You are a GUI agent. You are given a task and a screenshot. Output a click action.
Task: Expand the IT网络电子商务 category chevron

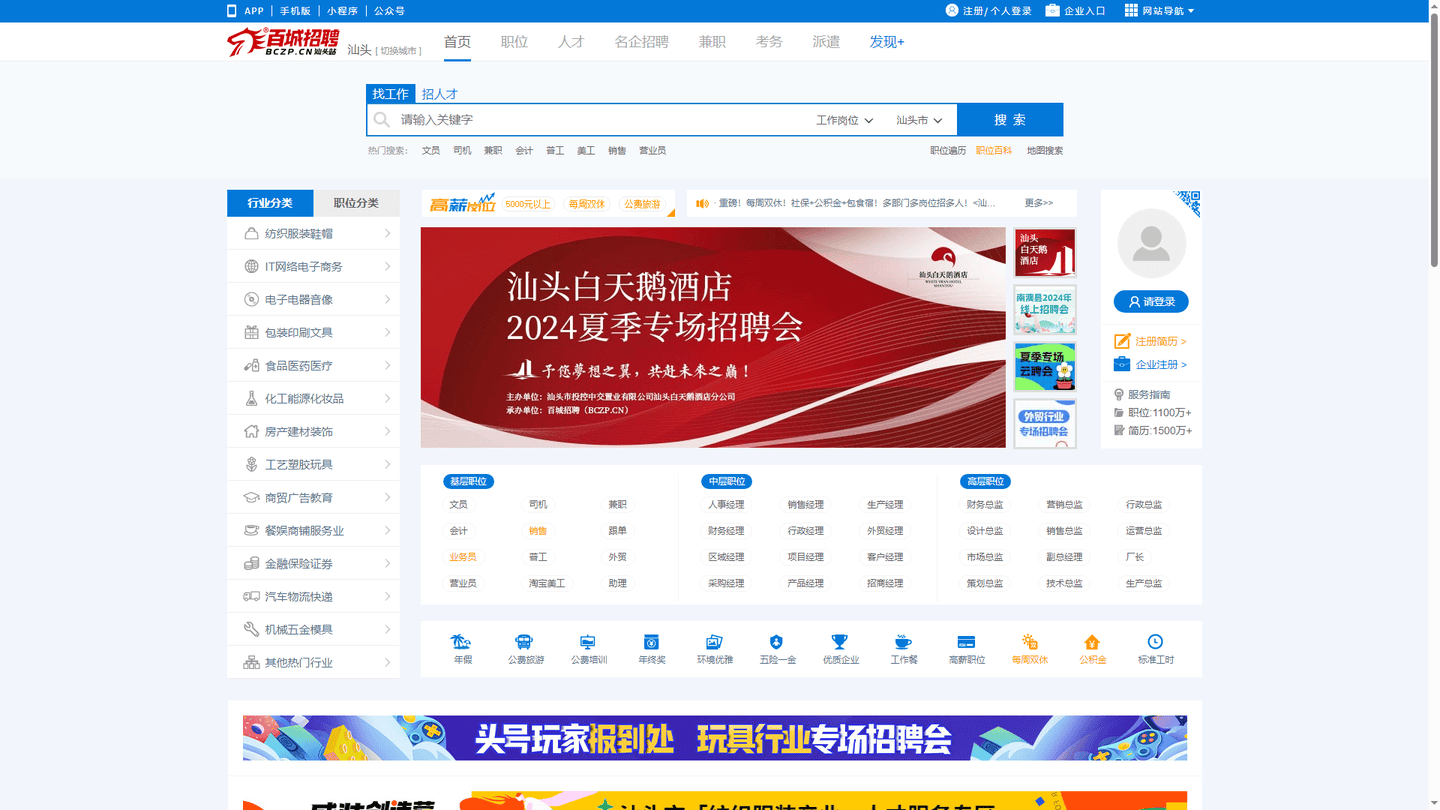pos(387,266)
